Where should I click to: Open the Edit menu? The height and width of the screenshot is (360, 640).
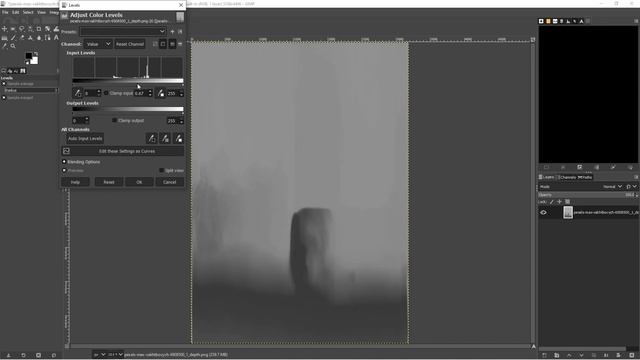[x=16, y=12]
